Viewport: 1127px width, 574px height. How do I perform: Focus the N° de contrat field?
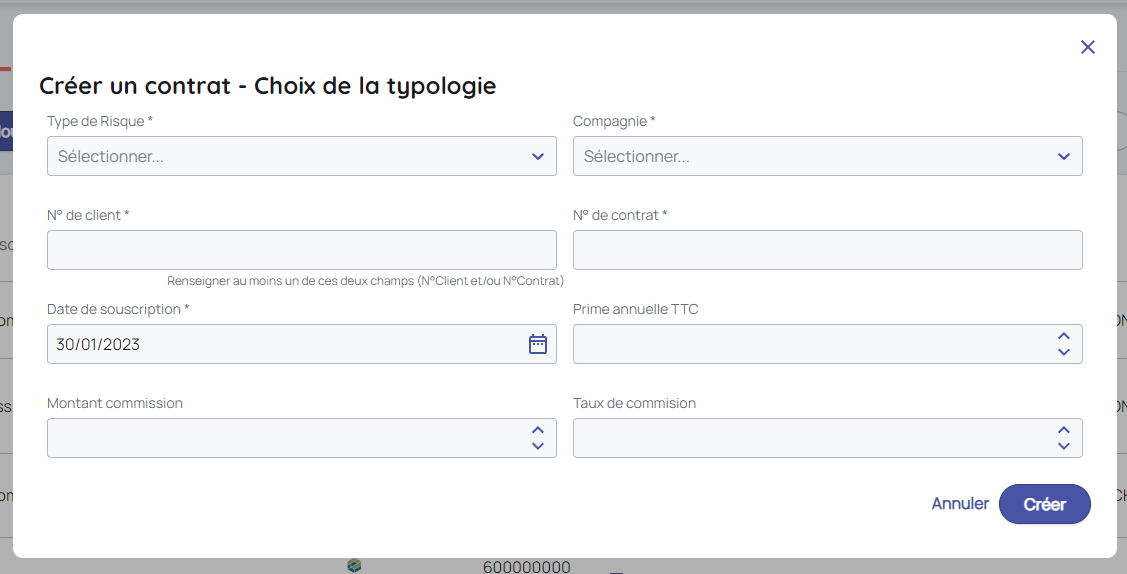tap(827, 250)
